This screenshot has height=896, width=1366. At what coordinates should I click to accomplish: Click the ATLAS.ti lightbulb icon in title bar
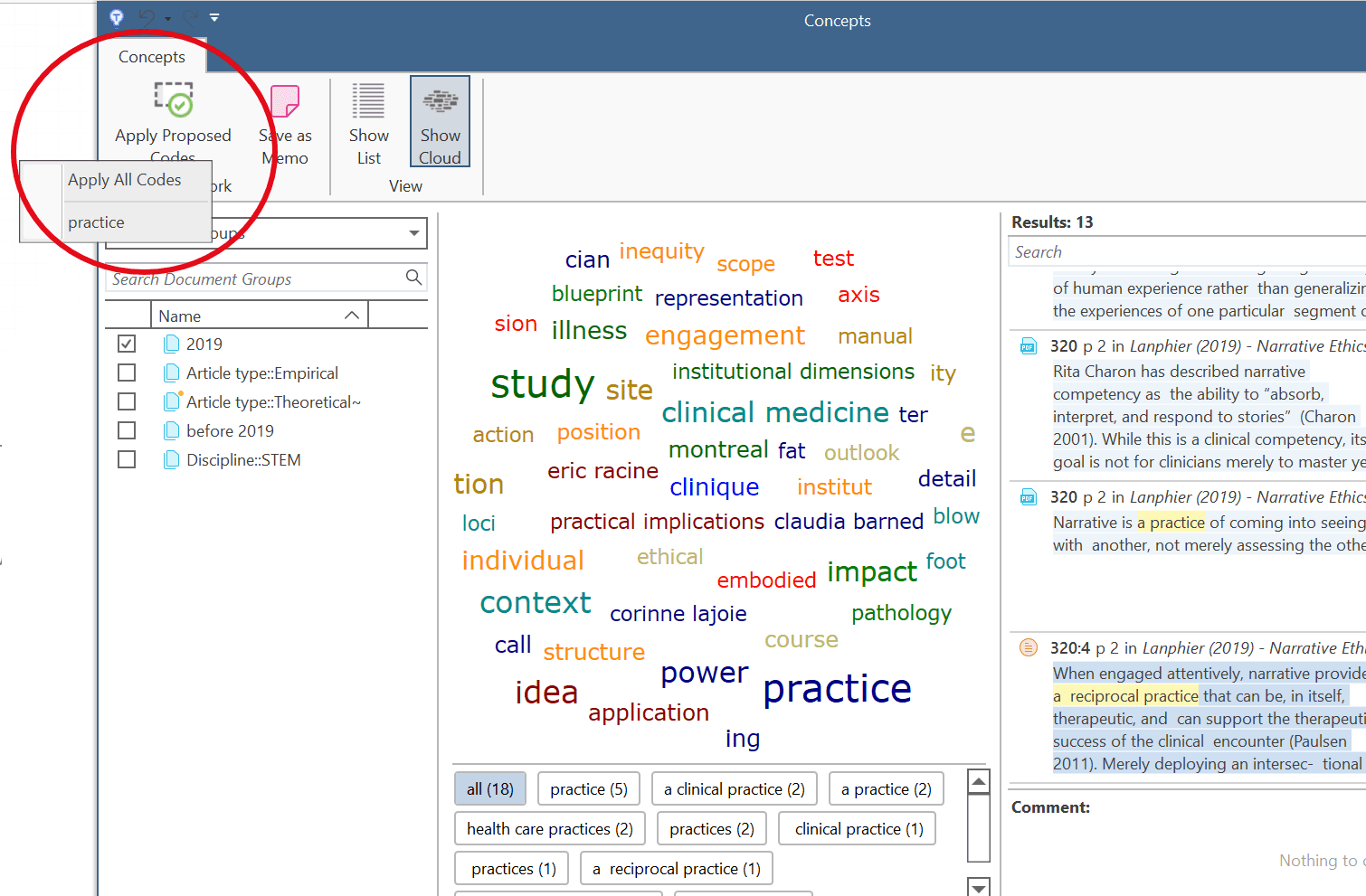pyautogui.click(x=117, y=17)
